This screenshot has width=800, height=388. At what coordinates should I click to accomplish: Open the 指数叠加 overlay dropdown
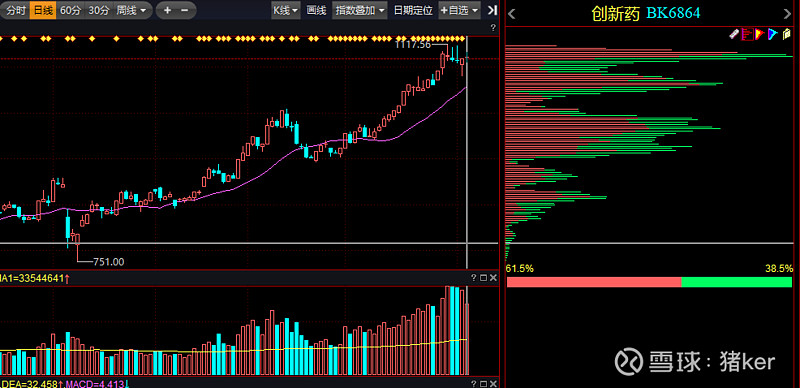pos(360,10)
